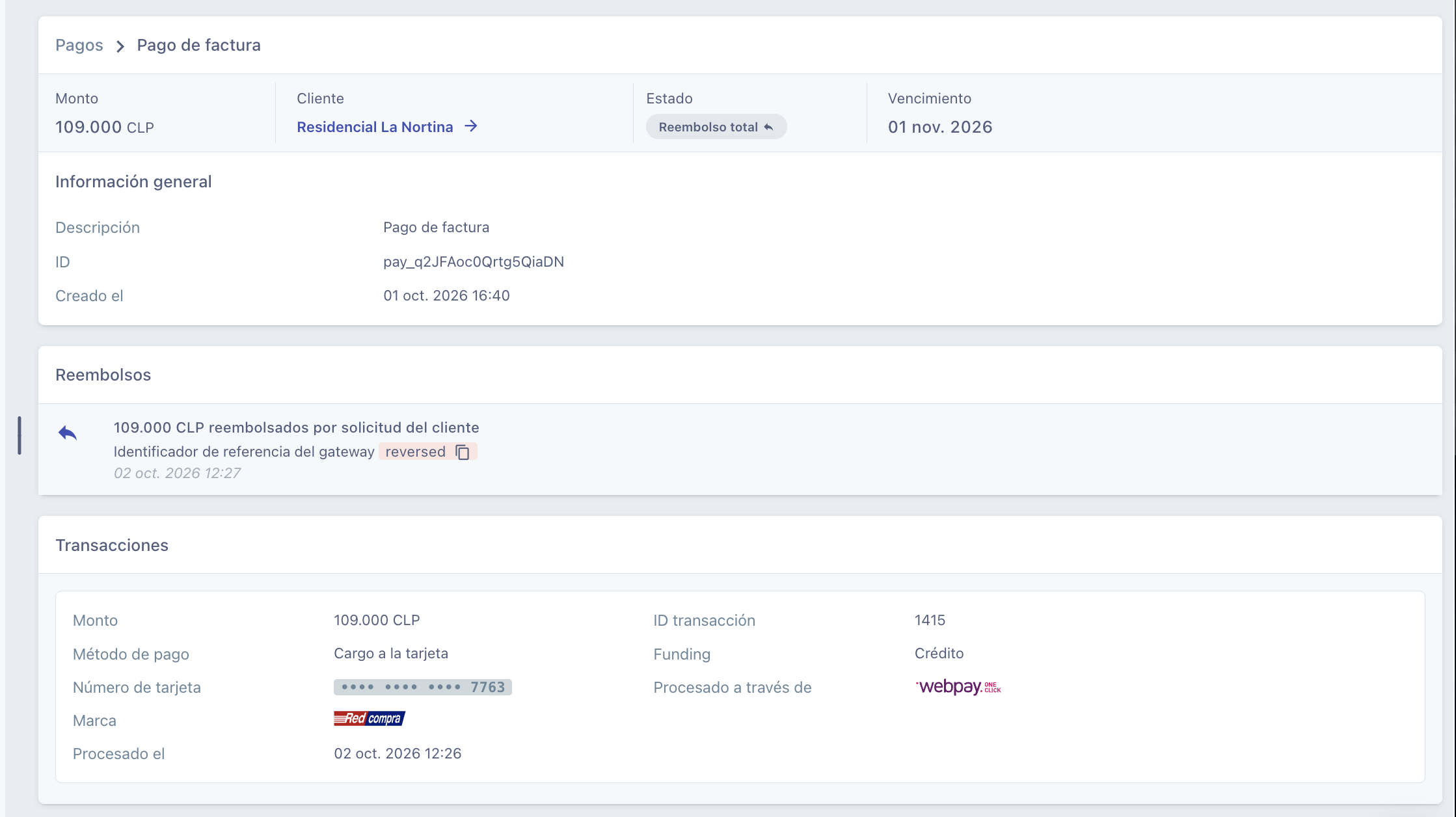Image resolution: width=1456 pixels, height=817 pixels.
Task: Click the refund timestamp 02 oct. 2026 12:27
Action: [x=177, y=473]
